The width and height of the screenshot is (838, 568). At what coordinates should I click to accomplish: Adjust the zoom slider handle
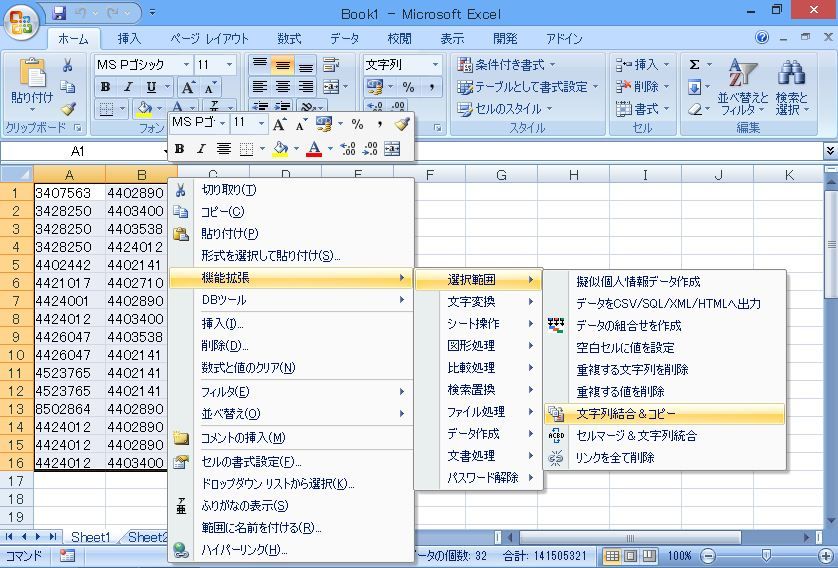766,556
